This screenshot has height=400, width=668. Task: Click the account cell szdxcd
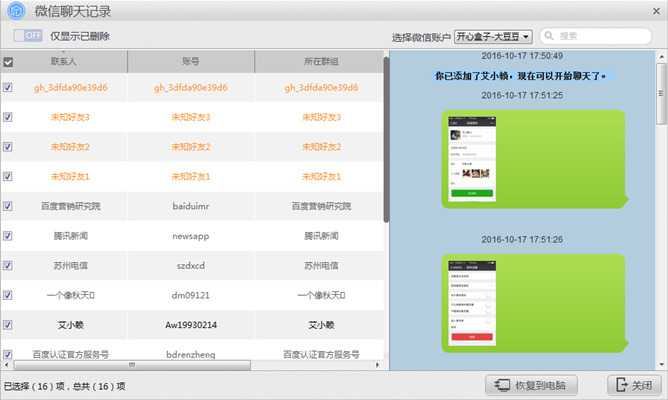point(191,265)
